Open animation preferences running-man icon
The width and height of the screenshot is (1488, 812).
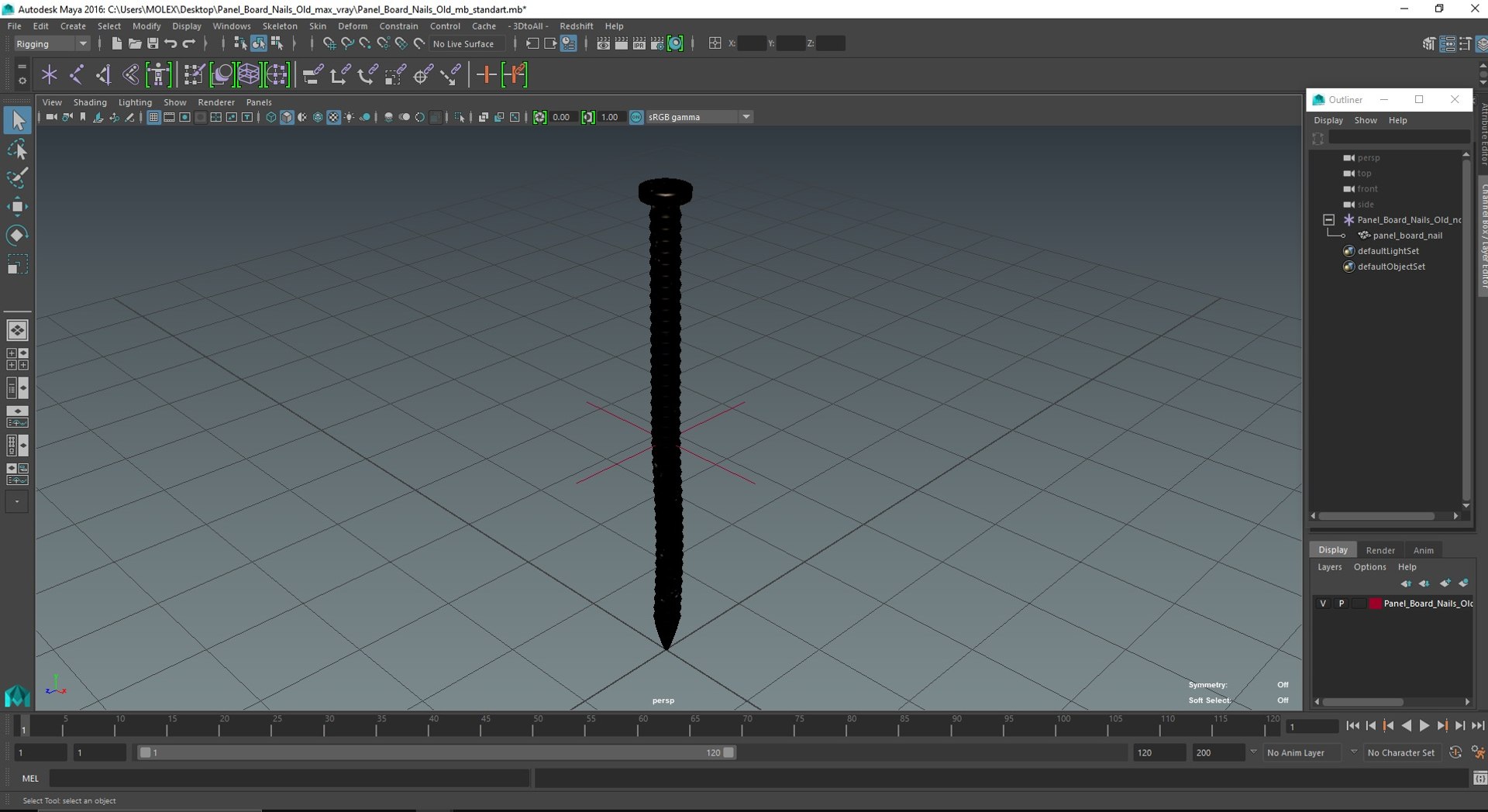[x=1478, y=752]
